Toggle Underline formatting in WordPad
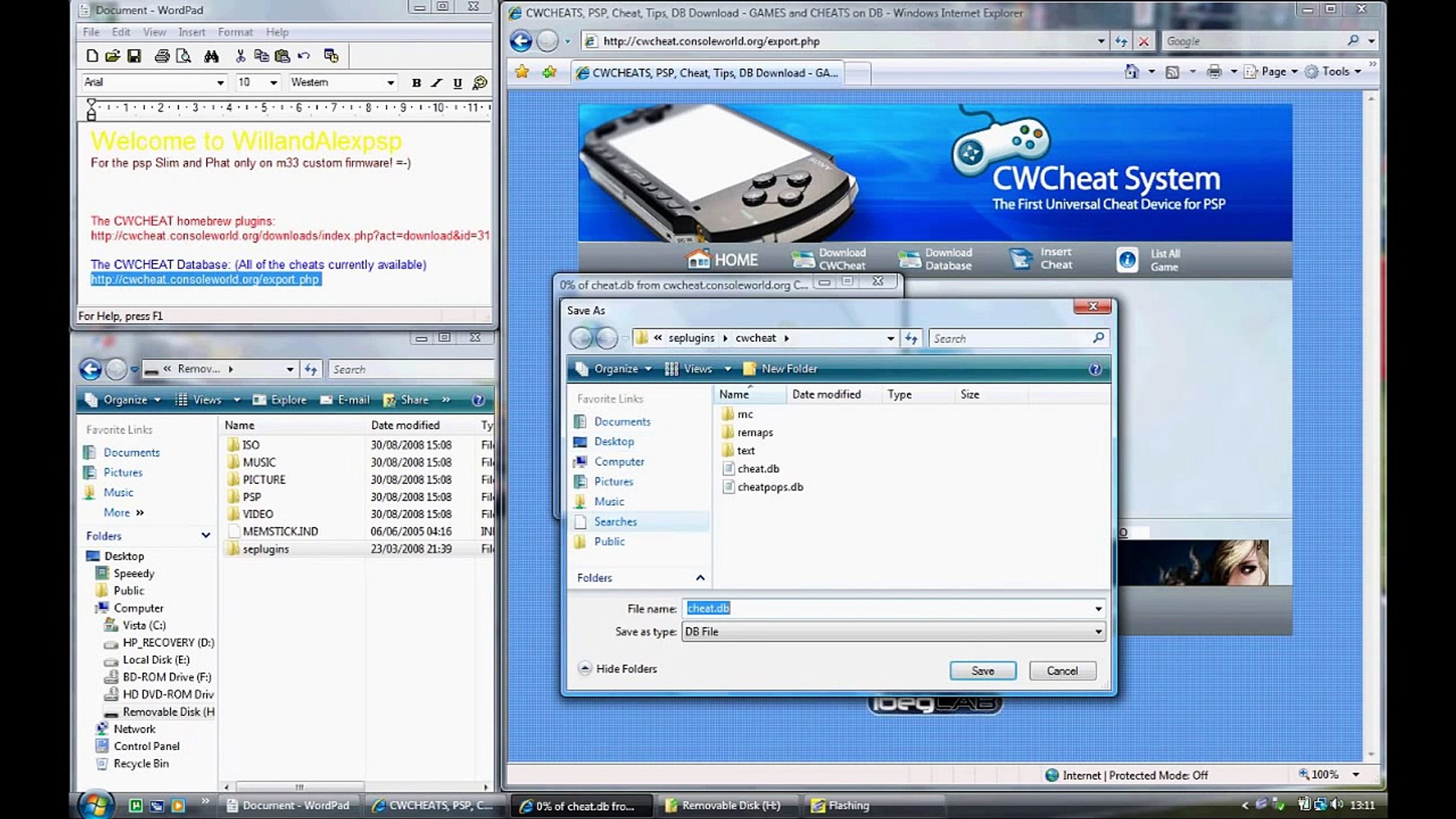This screenshot has width=1456, height=819. 457,83
